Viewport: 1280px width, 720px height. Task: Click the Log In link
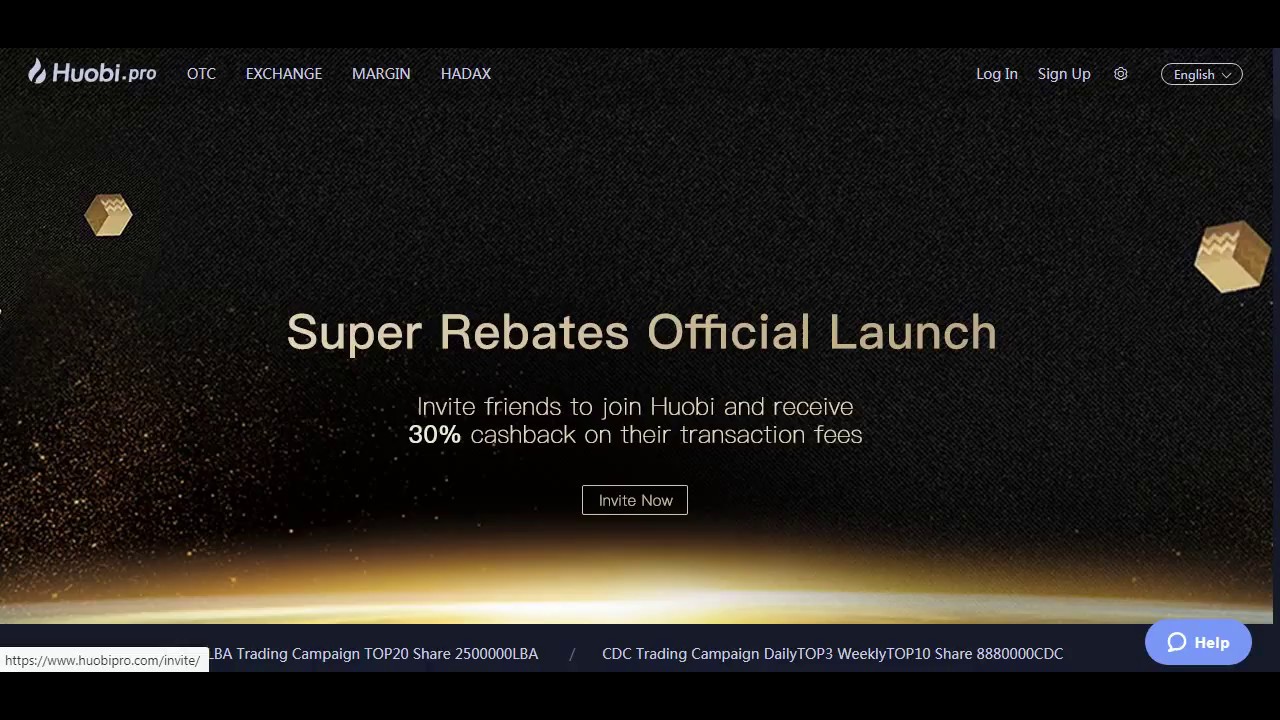pos(997,74)
